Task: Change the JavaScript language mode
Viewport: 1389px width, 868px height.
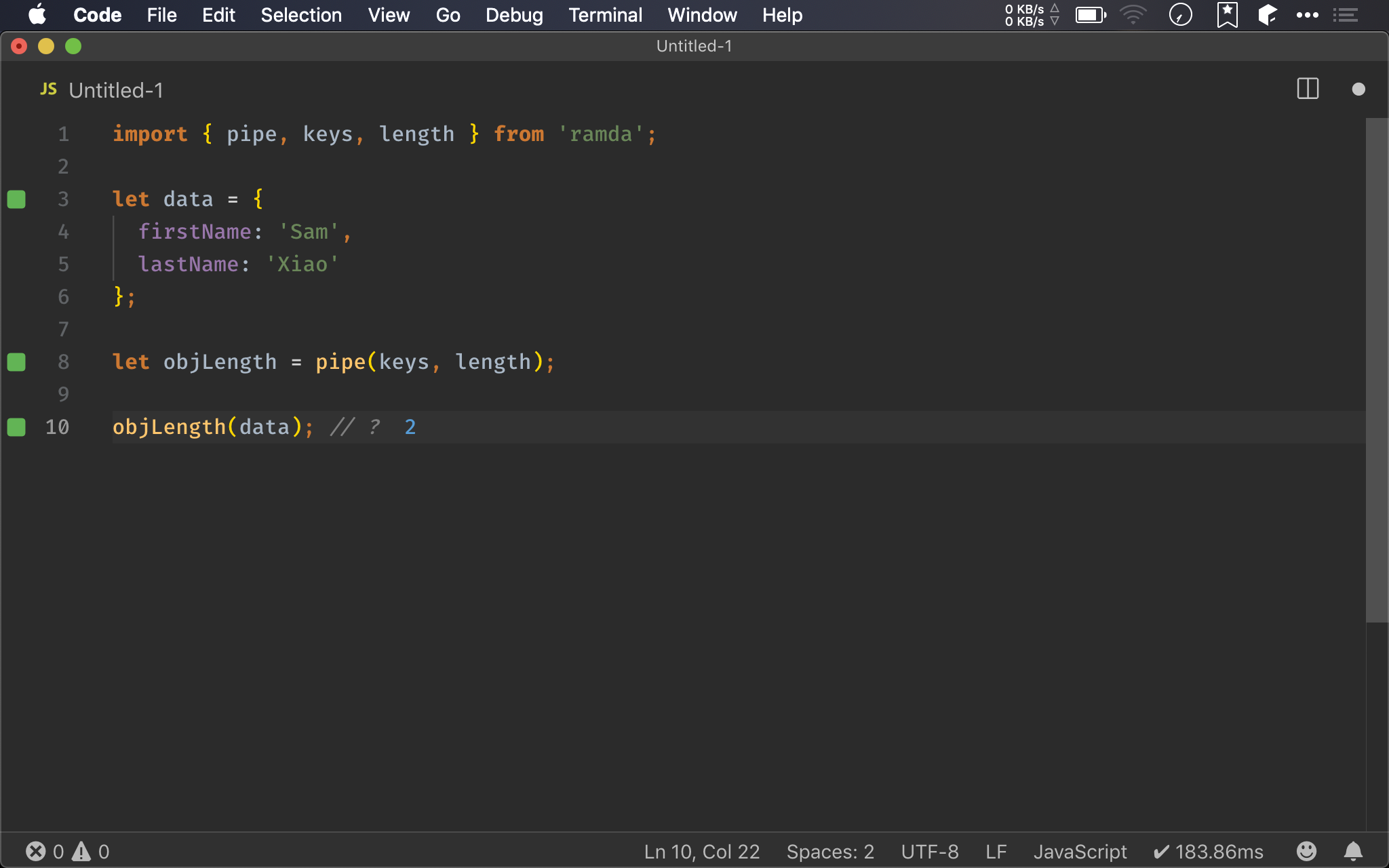Action: pyautogui.click(x=1080, y=851)
